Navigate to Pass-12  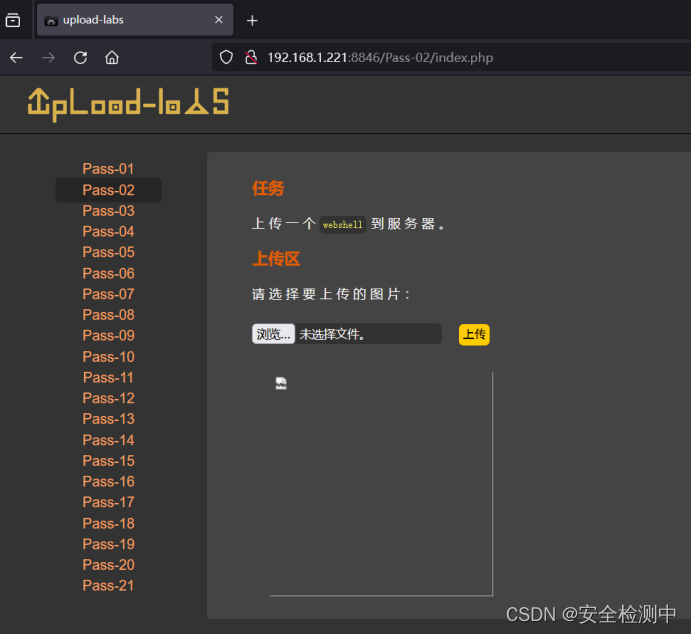[x=108, y=398]
